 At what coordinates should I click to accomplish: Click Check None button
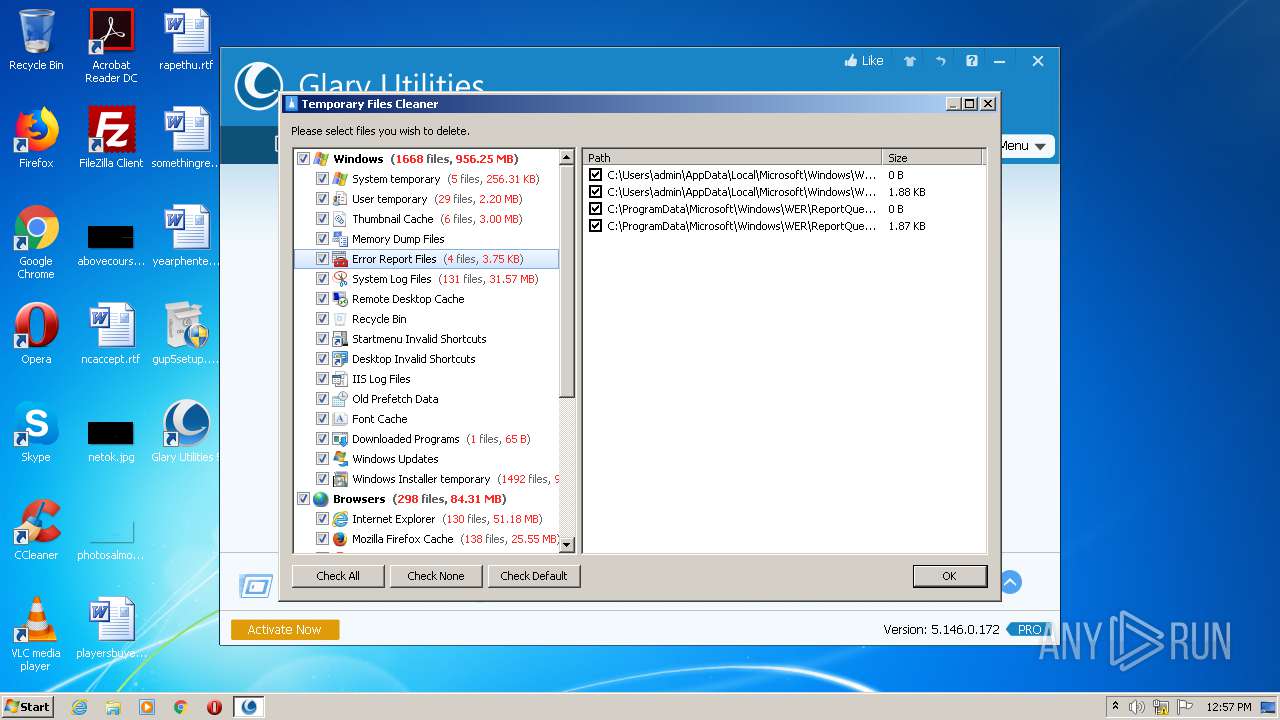pyautogui.click(x=436, y=576)
